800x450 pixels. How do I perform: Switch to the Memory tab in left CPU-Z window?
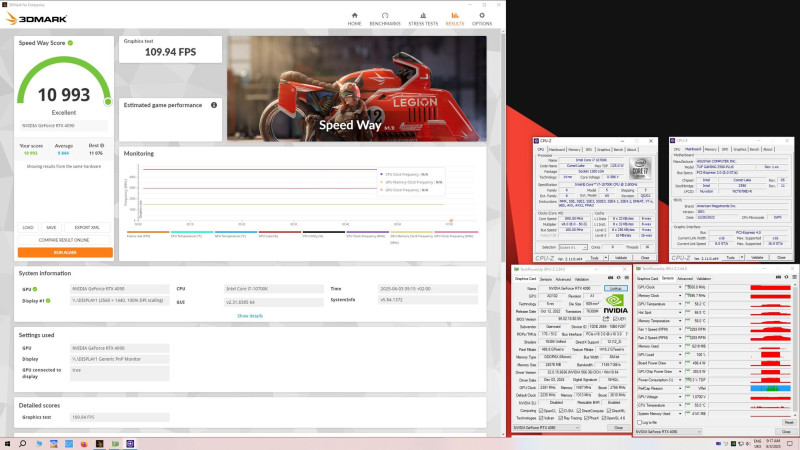[x=574, y=149]
